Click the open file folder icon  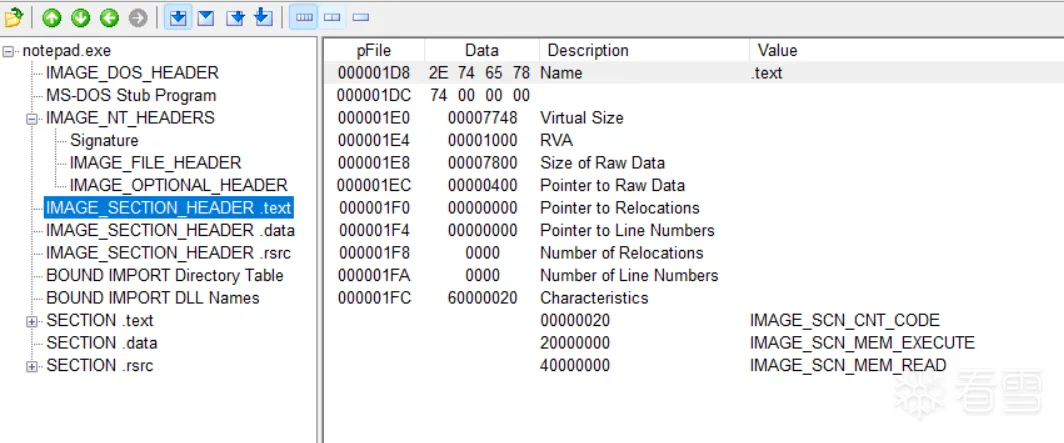pos(13,17)
